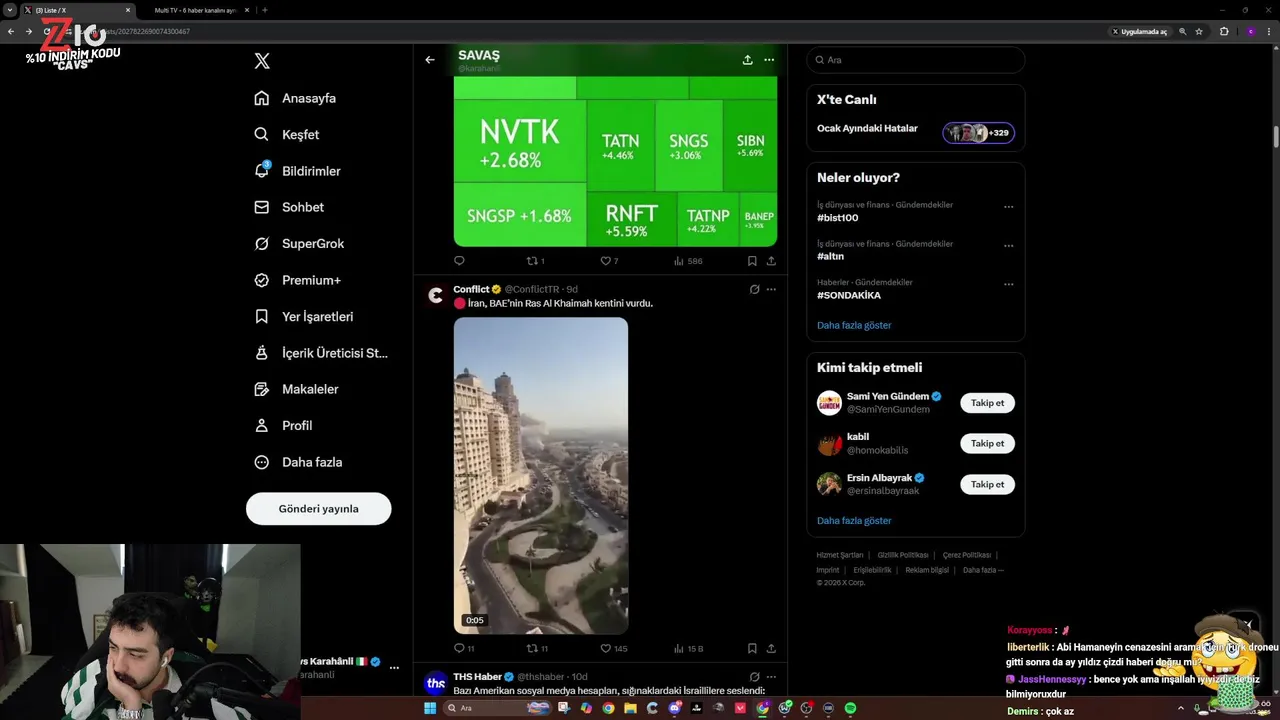View analytics of the Conflict post
The width and height of the screenshot is (1280, 720).
click(x=688, y=648)
